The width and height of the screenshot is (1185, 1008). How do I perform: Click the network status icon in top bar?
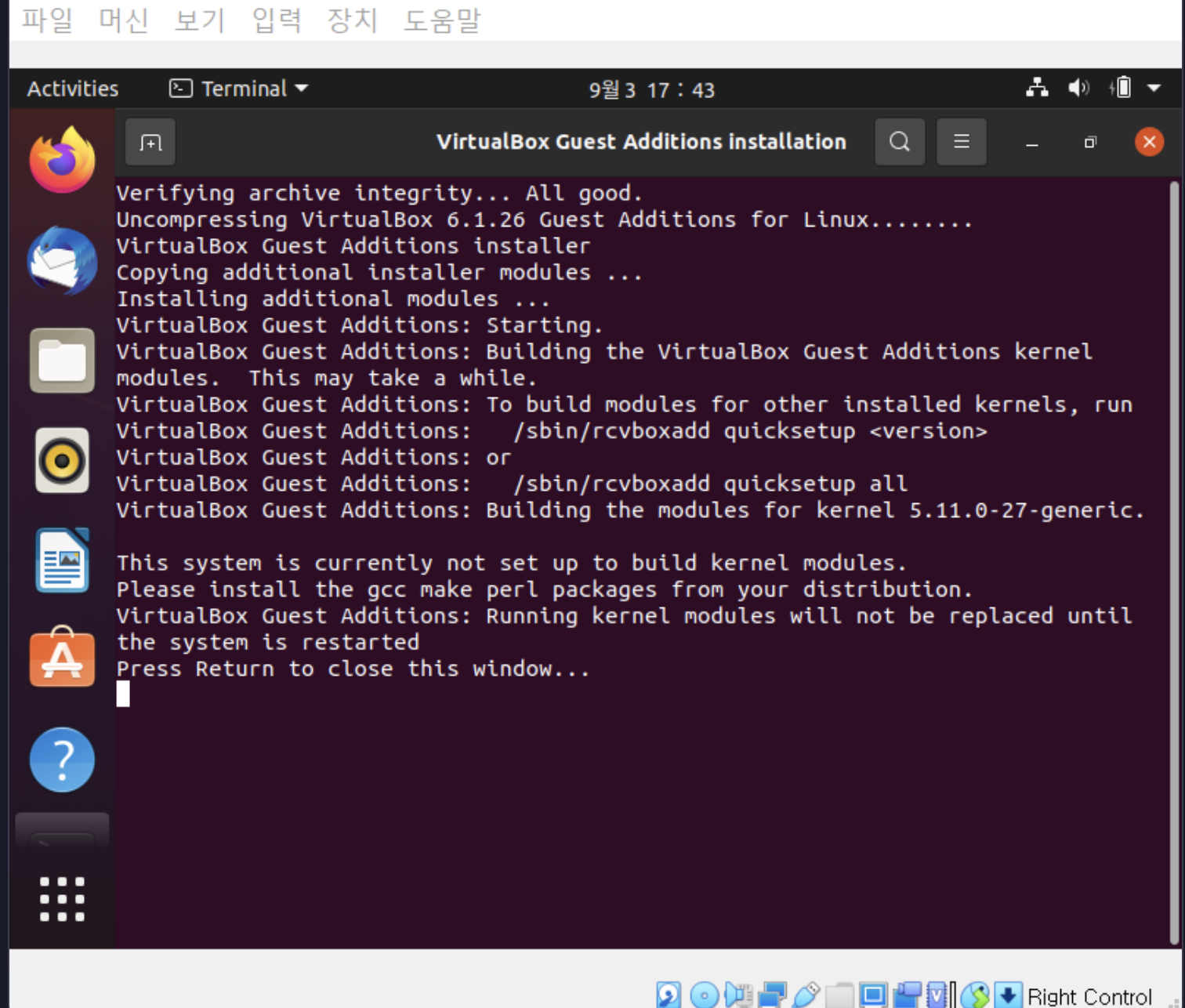coord(1037,88)
